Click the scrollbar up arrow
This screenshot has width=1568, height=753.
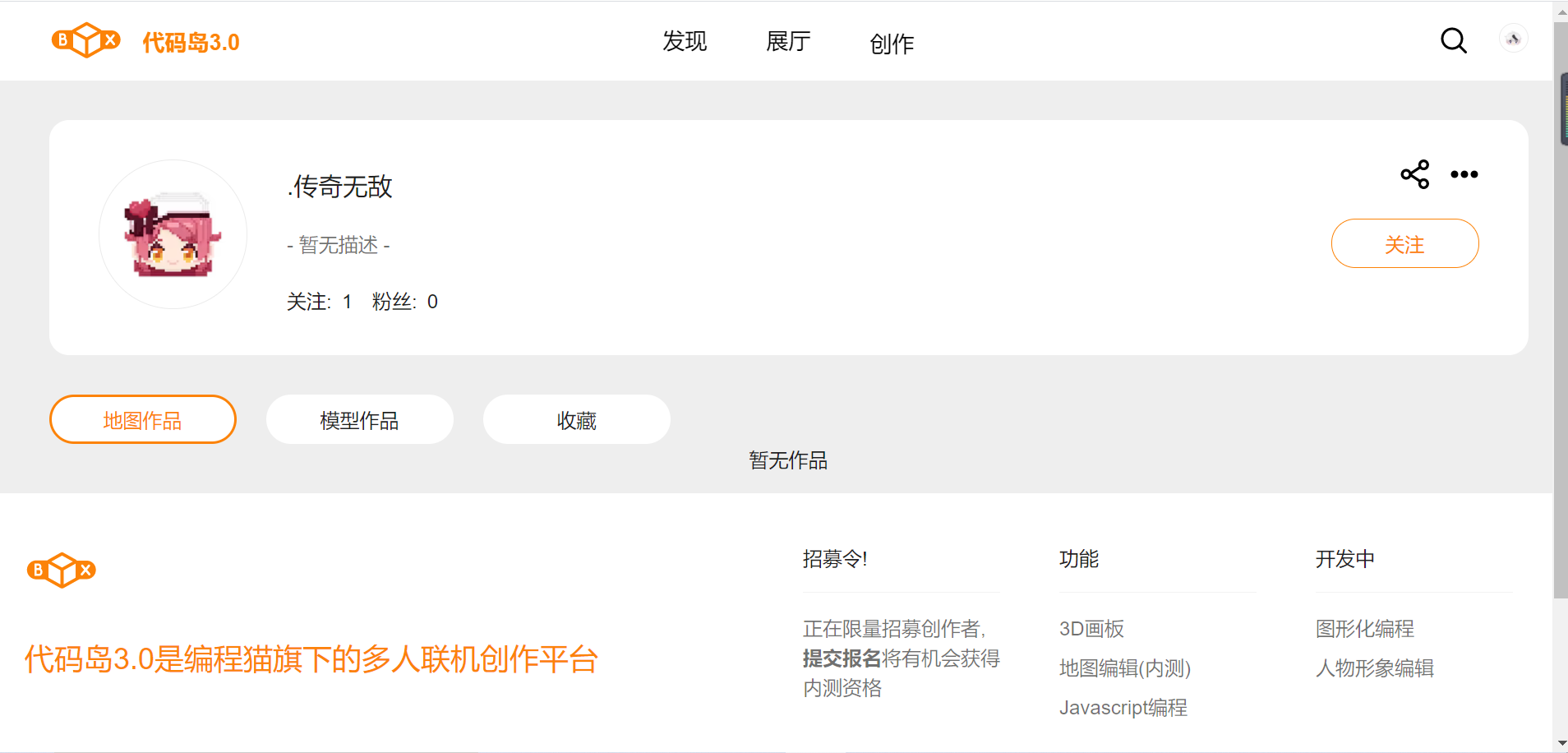(x=1561, y=12)
